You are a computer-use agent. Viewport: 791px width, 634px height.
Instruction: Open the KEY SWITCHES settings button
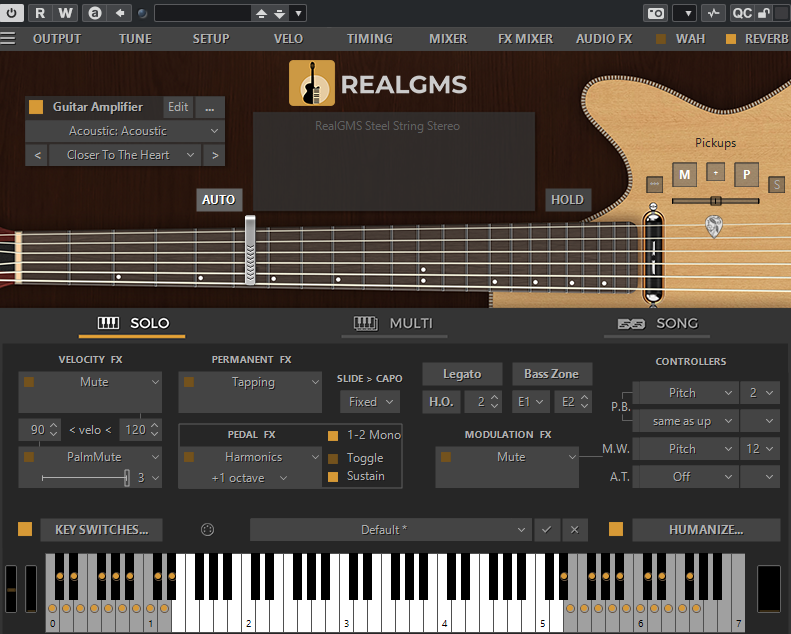pos(101,530)
